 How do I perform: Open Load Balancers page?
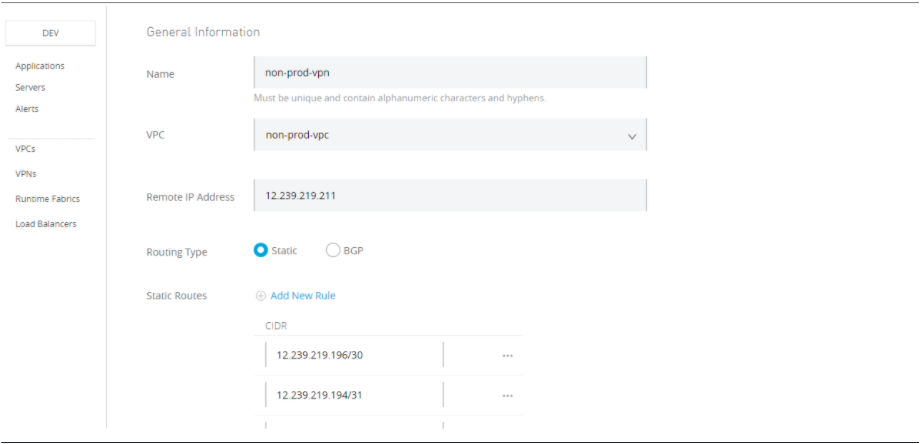[46, 223]
